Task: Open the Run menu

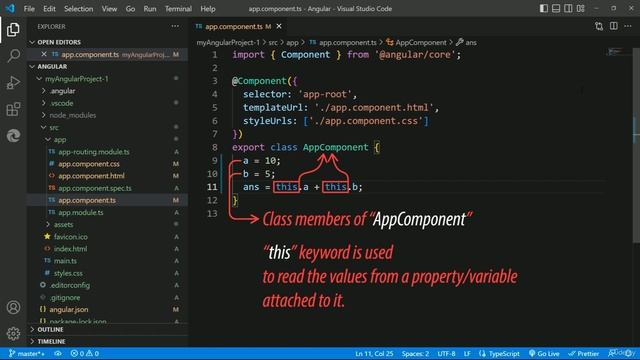Action: pyautogui.click(x=150, y=9)
